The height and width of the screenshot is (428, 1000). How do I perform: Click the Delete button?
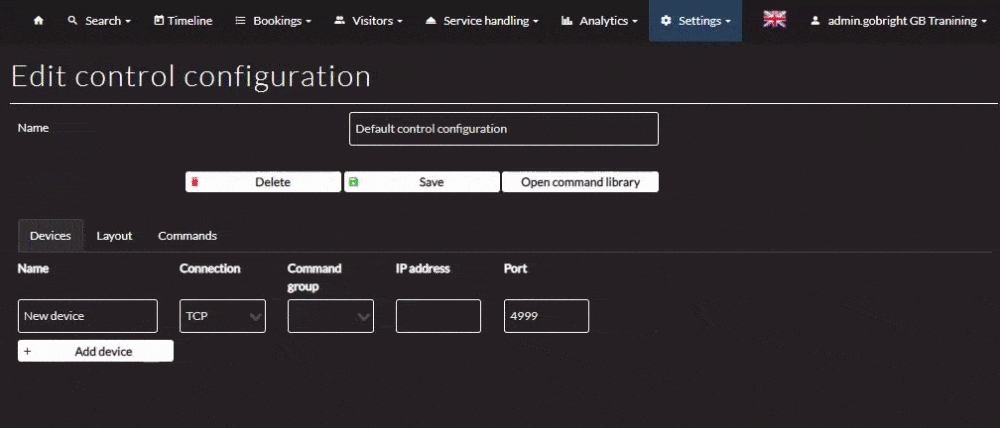click(263, 182)
